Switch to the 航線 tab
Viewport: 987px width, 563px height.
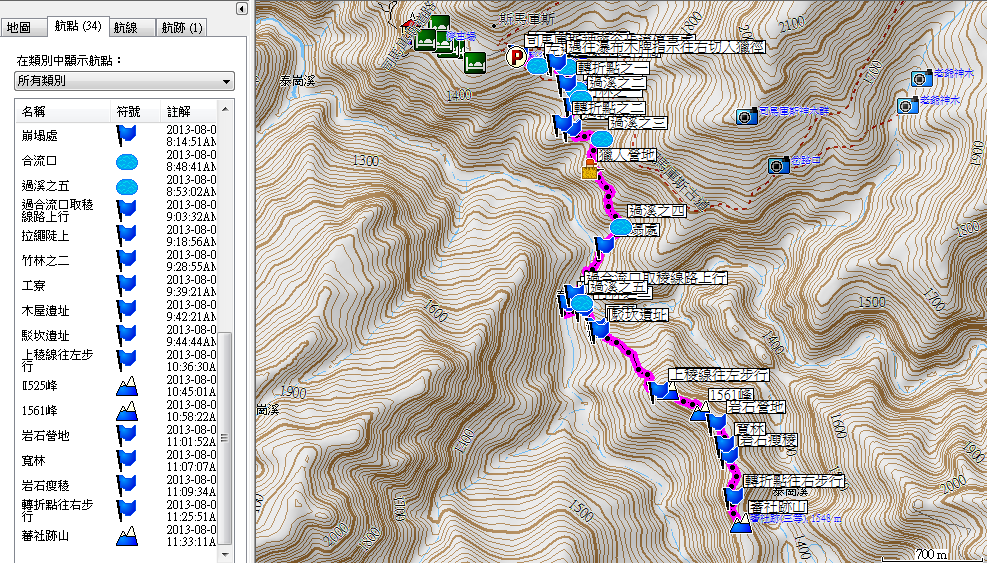click(126, 27)
